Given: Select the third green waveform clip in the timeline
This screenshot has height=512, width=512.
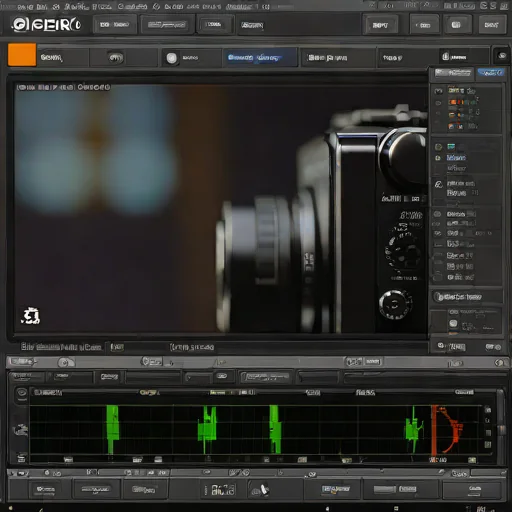Looking at the screenshot, I should coord(275,429).
